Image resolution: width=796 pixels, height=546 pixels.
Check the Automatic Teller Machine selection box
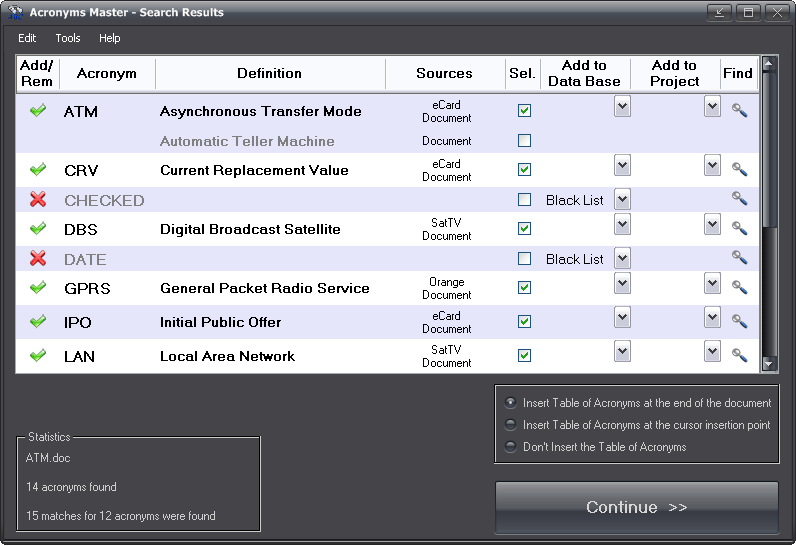click(524, 141)
